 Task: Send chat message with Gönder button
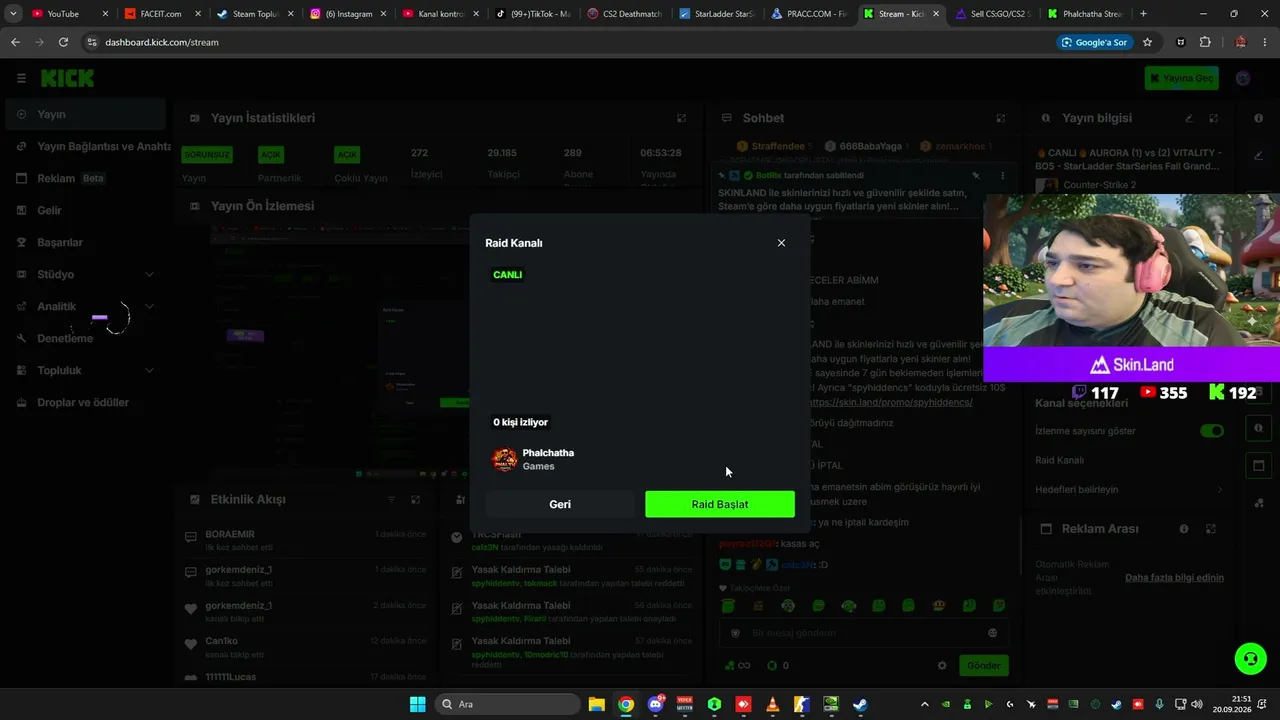coord(983,666)
